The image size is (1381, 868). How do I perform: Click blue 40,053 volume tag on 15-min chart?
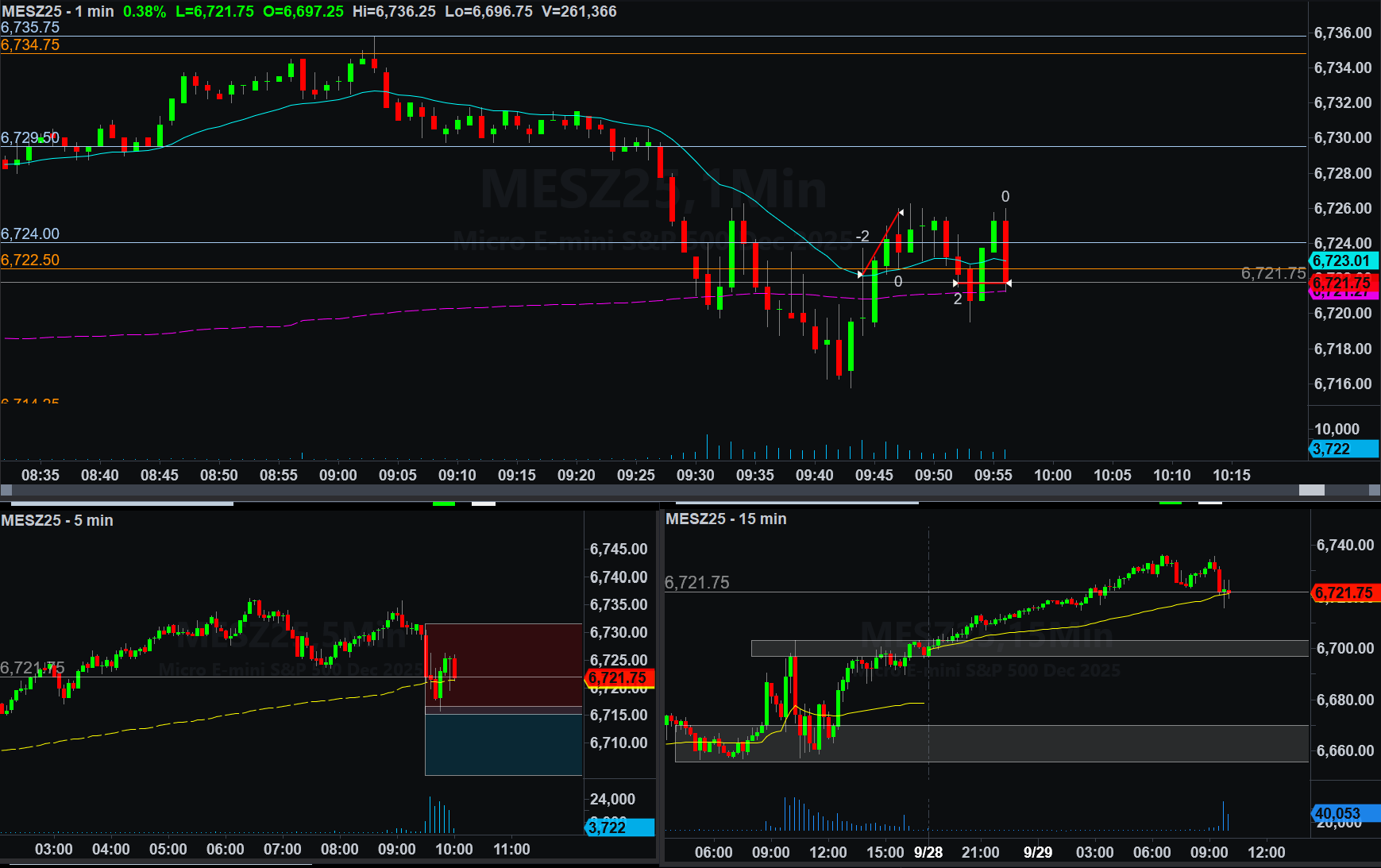[1345, 813]
